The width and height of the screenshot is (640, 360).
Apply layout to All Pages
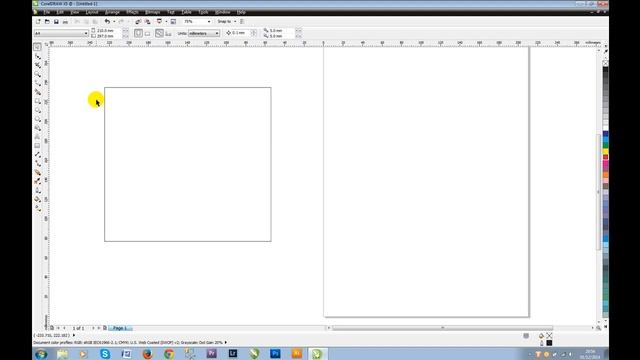pos(159,33)
